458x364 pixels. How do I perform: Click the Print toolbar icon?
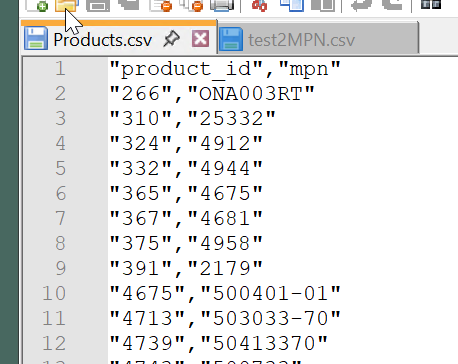coord(222,5)
